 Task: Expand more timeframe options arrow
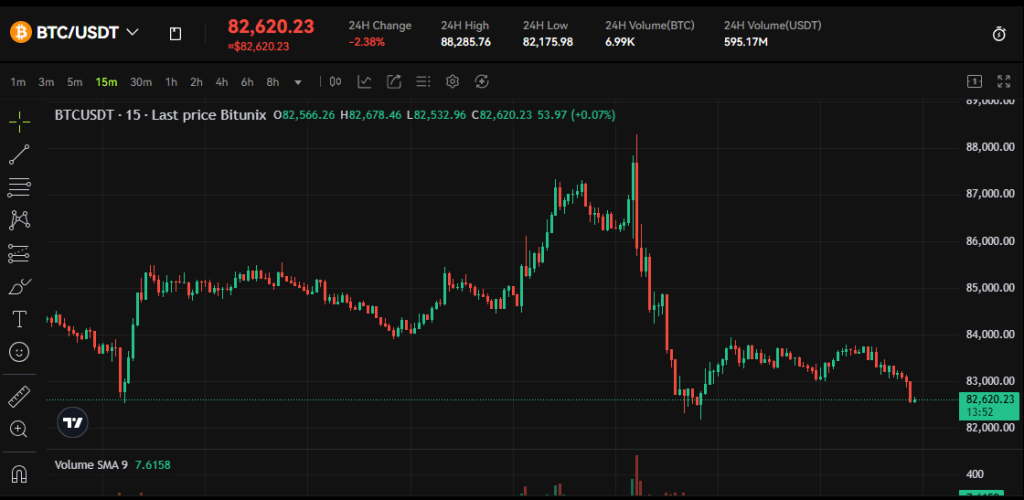click(x=298, y=82)
